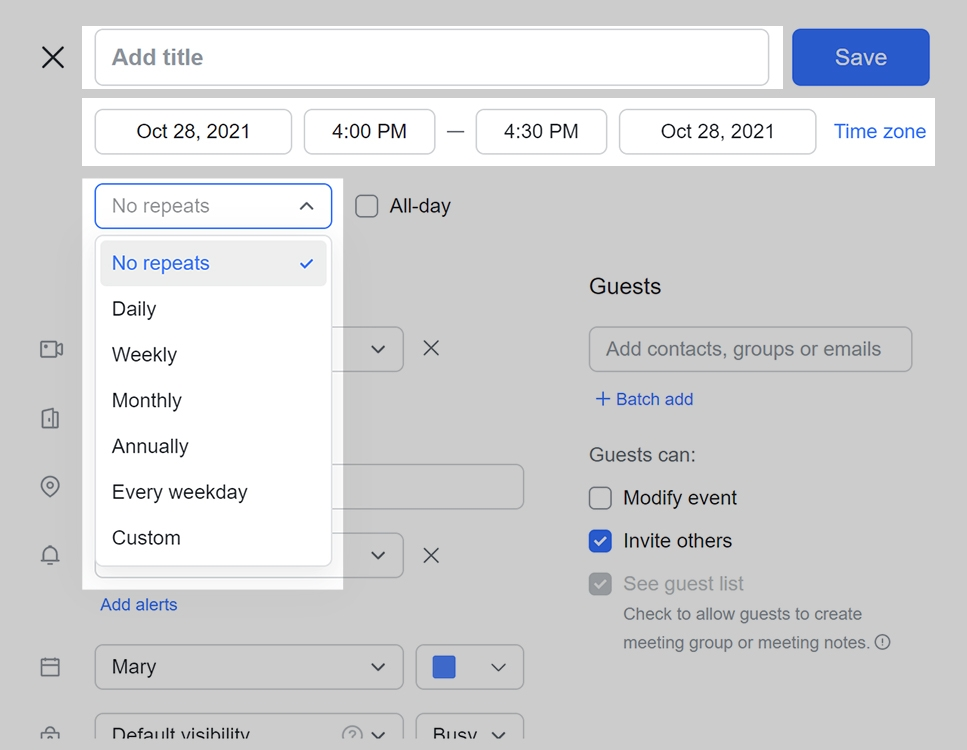Click the briefcase icon at sidebar bottom
The height and width of the screenshot is (750, 967).
pyautogui.click(x=50, y=735)
